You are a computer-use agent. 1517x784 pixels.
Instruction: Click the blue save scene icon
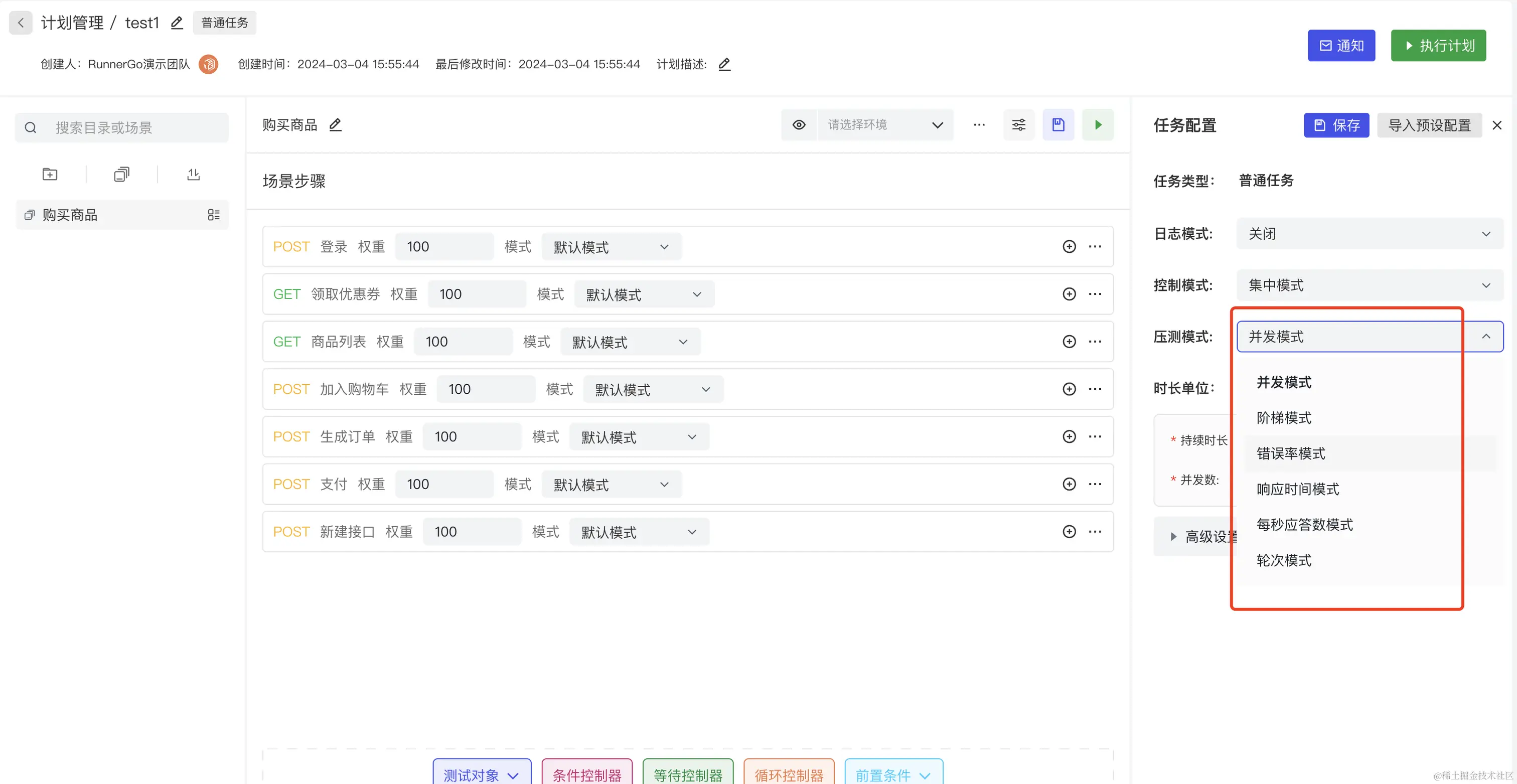[1057, 125]
